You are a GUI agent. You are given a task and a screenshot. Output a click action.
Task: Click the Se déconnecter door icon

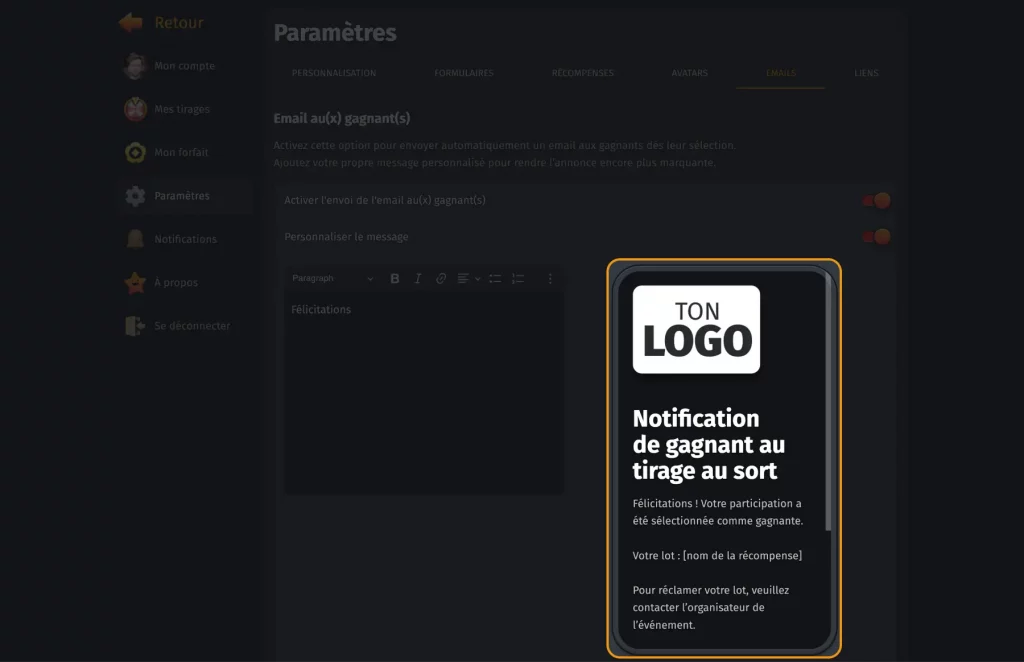point(135,326)
